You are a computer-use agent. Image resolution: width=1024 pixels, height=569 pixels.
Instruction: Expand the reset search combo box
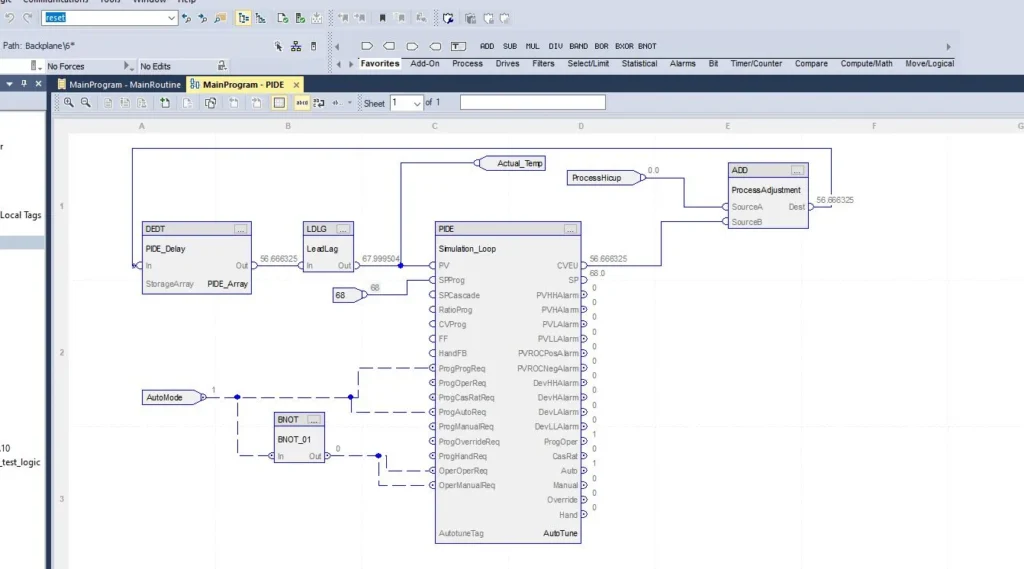[171, 18]
